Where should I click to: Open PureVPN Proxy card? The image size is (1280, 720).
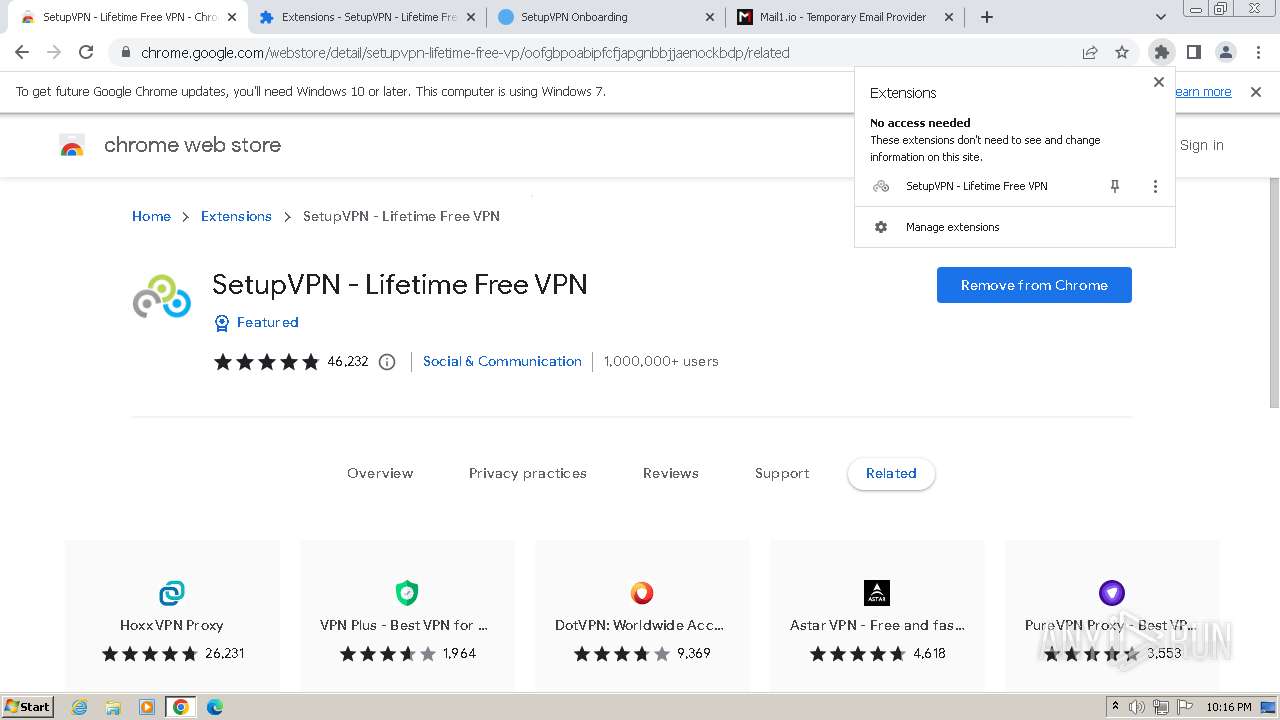(x=1112, y=615)
